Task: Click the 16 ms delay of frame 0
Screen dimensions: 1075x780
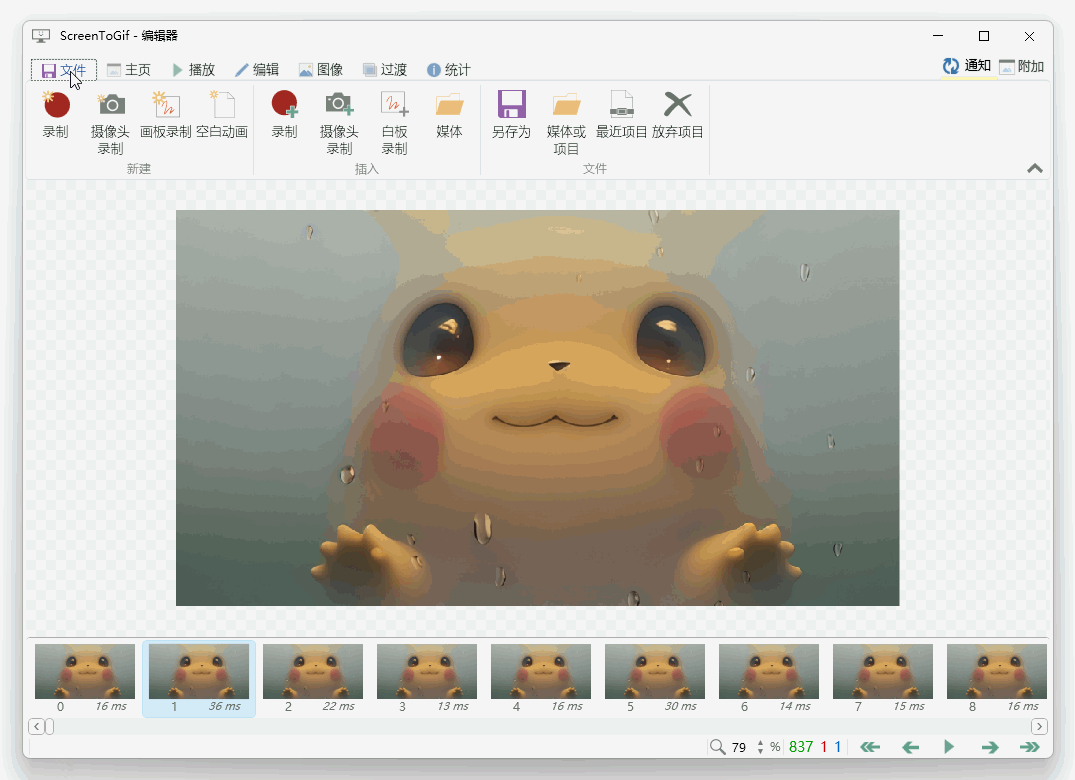Action: coord(111,706)
